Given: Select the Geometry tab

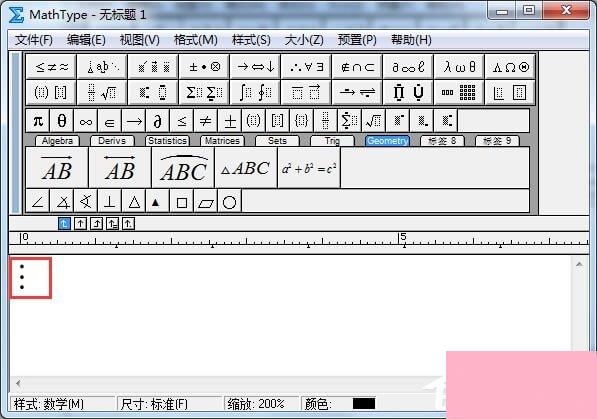Looking at the screenshot, I should pos(387,141).
